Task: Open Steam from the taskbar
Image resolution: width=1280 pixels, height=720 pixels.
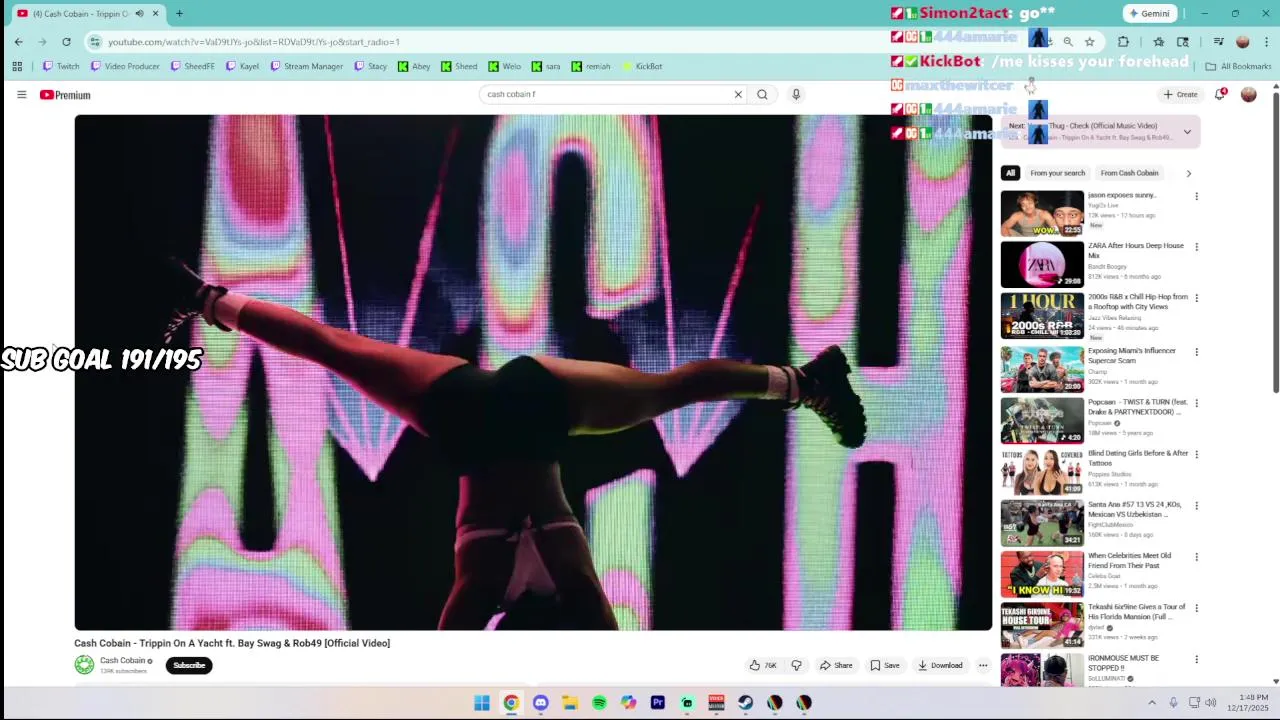Action: click(746, 703)
